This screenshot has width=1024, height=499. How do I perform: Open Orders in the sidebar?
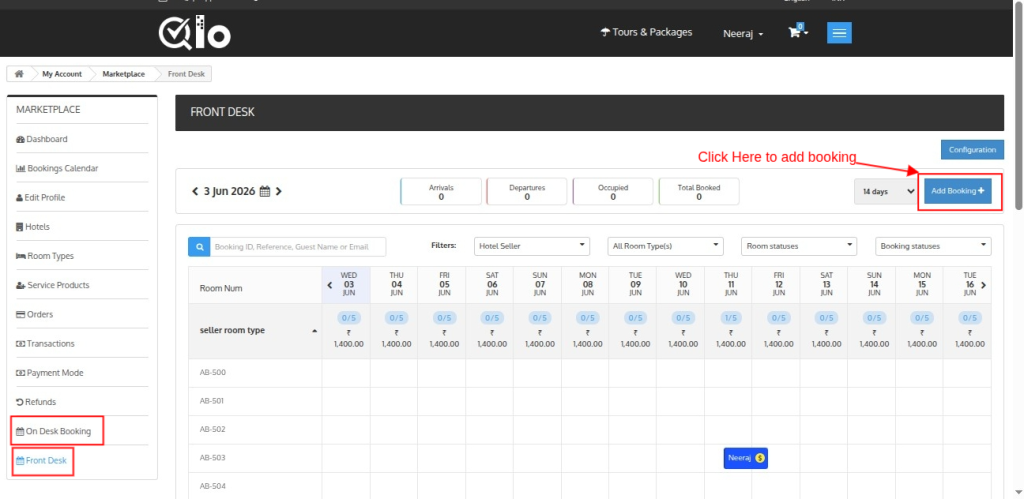click(x=35, y=314)
